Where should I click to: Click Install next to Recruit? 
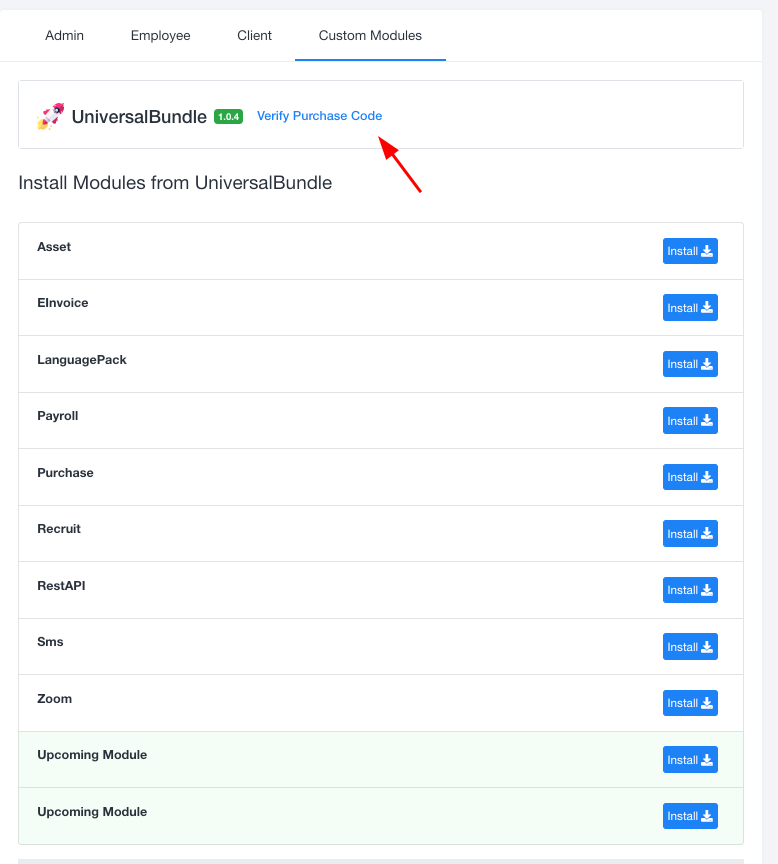click(690, 534)
